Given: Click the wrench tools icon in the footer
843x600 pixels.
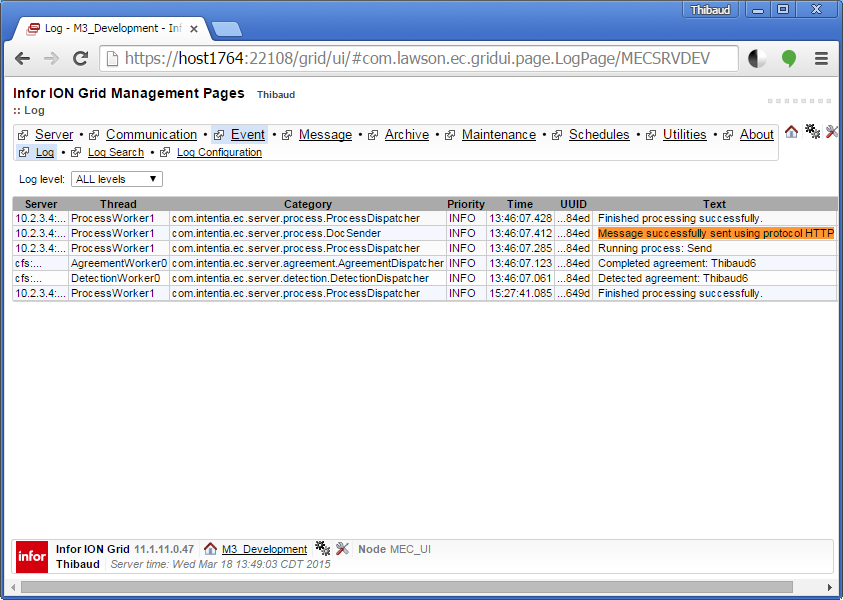Looking at the screenshot, I should (342, 548).
